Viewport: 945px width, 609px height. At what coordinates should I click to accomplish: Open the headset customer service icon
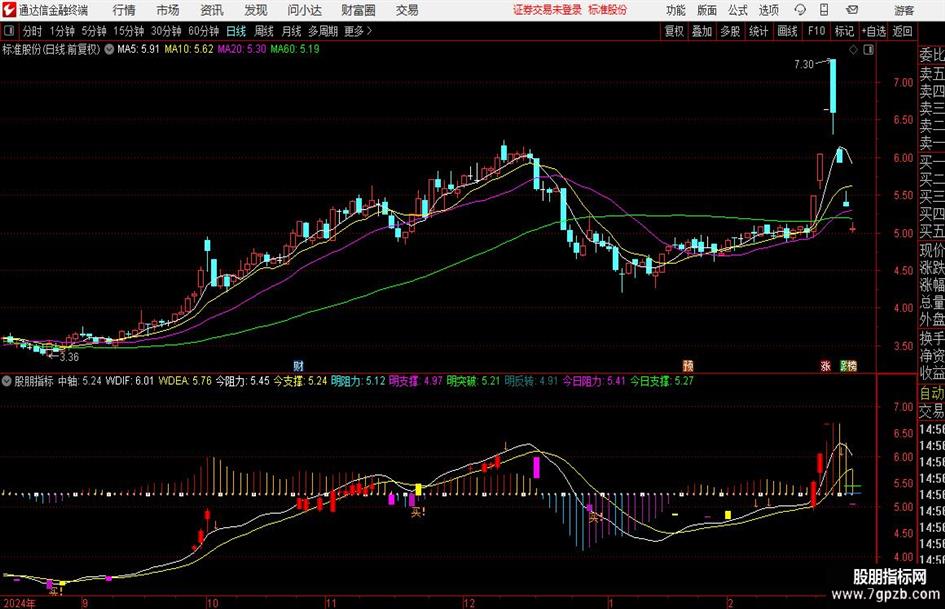800,10
